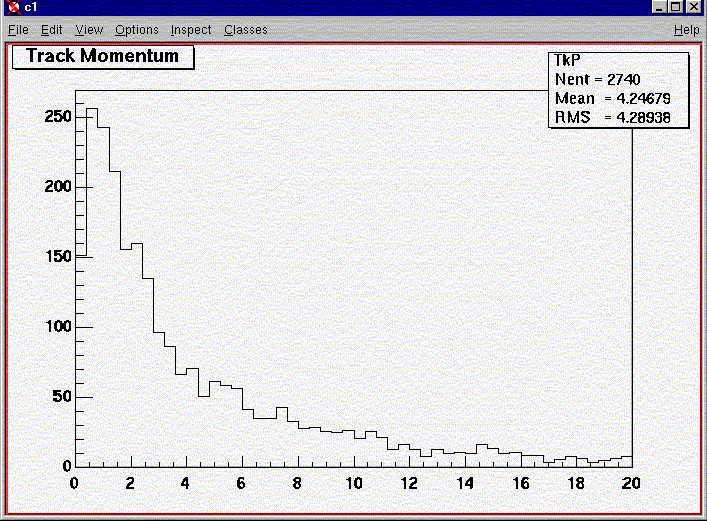Click the c1 window system icon
This screenshot has width=707, height=521.
pyautogui.click(x=12, y=8)
